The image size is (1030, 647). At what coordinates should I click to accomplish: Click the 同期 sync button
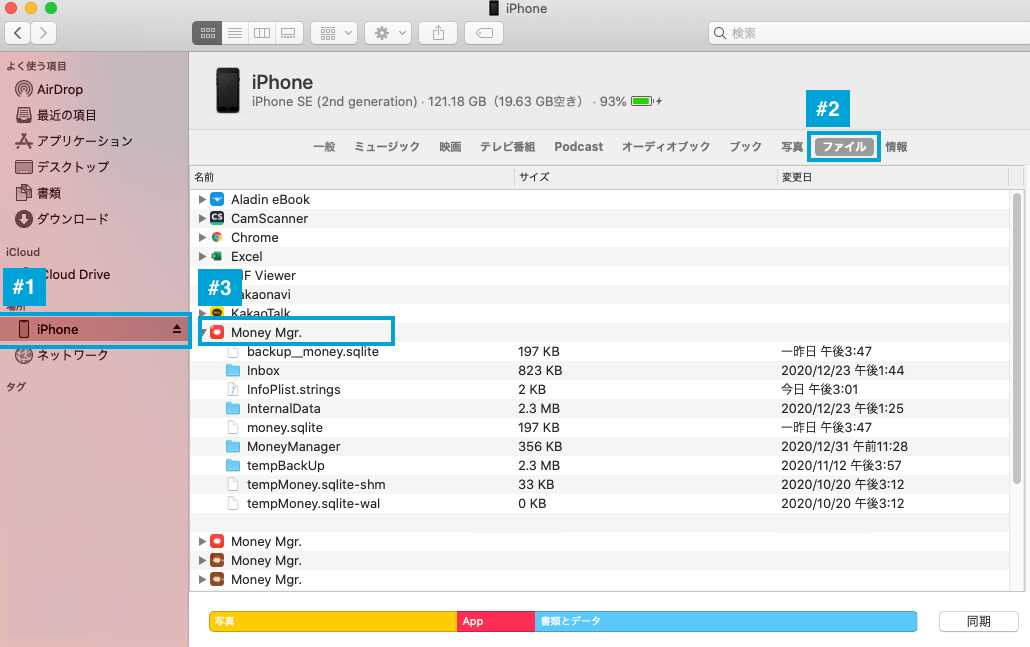(978, 621)
